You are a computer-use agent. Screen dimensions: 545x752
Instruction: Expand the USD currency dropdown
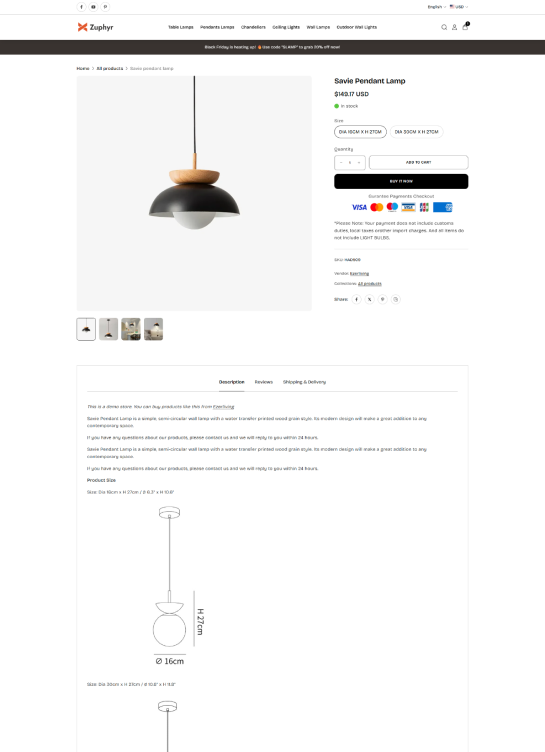(x=459, y=7)
